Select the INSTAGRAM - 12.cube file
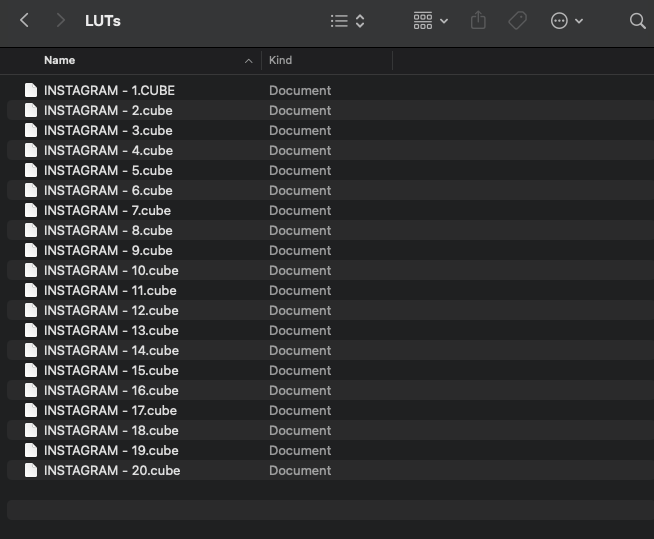 click(111, 310)
